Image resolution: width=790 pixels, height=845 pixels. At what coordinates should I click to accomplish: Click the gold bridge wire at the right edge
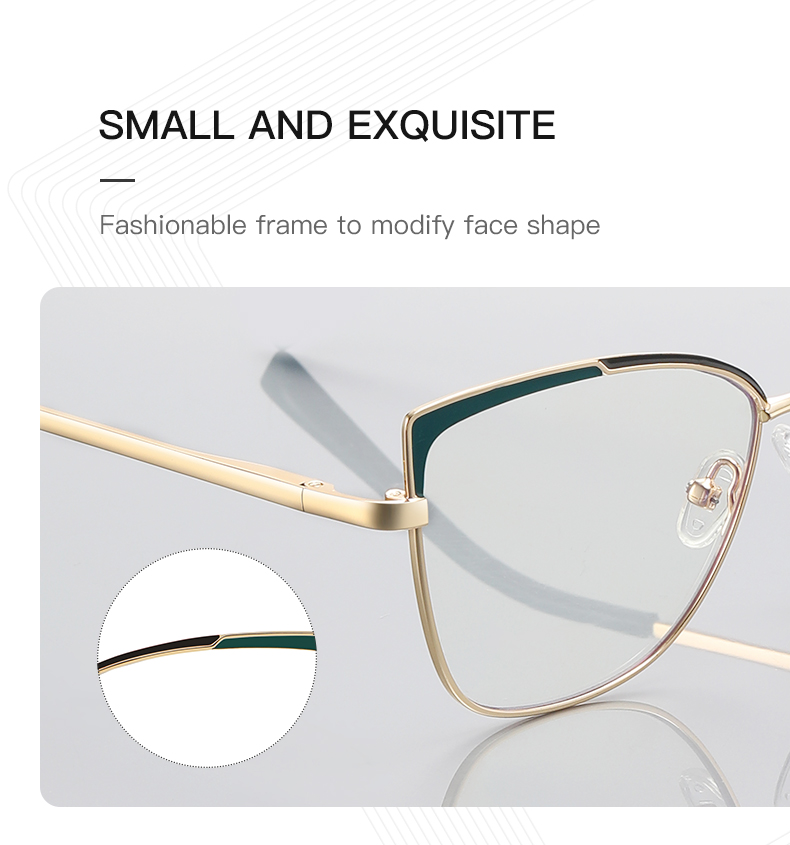pyautogui.click(x=778, y=405)
